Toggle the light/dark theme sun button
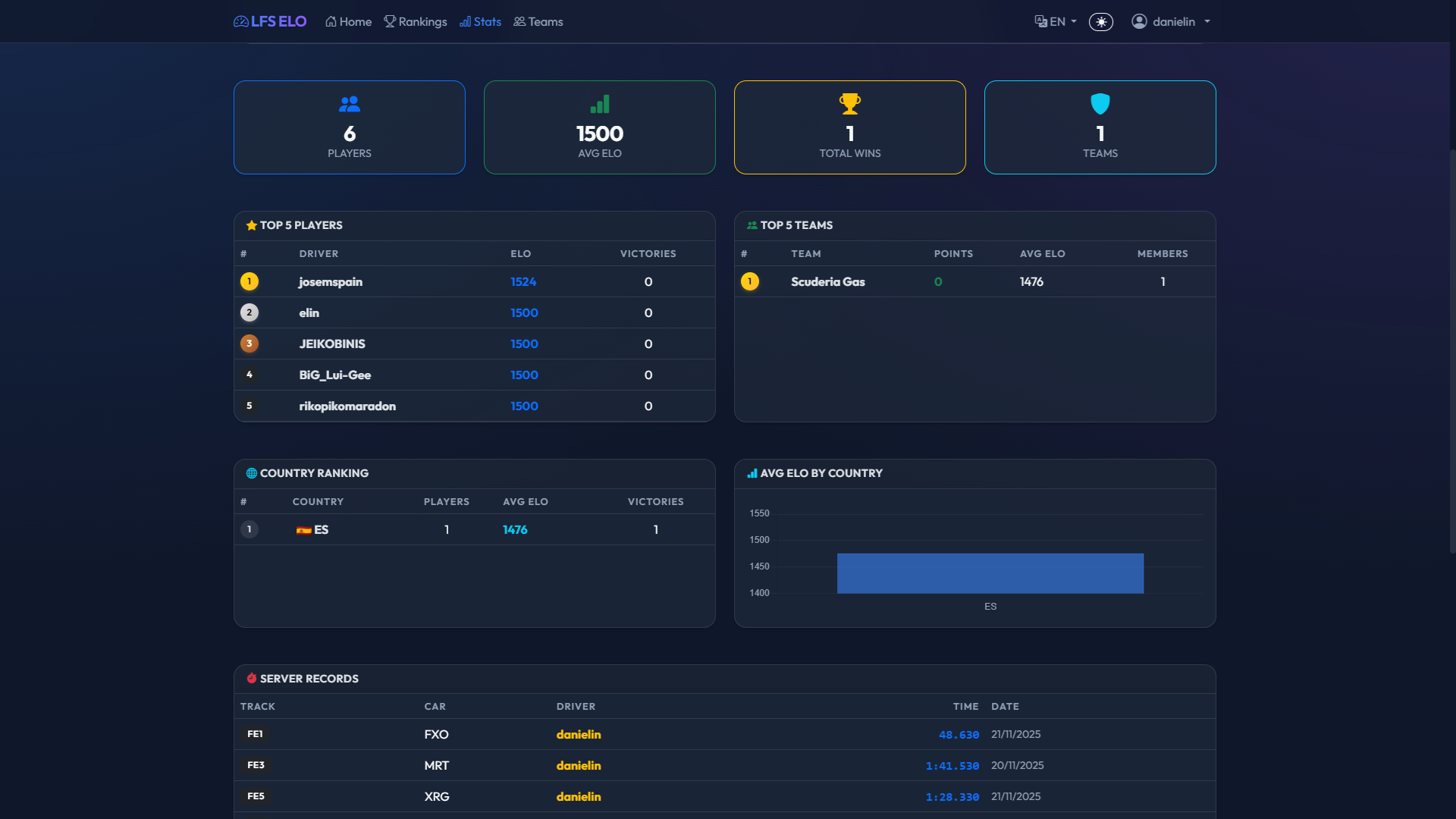 (x=1100, y=22)
